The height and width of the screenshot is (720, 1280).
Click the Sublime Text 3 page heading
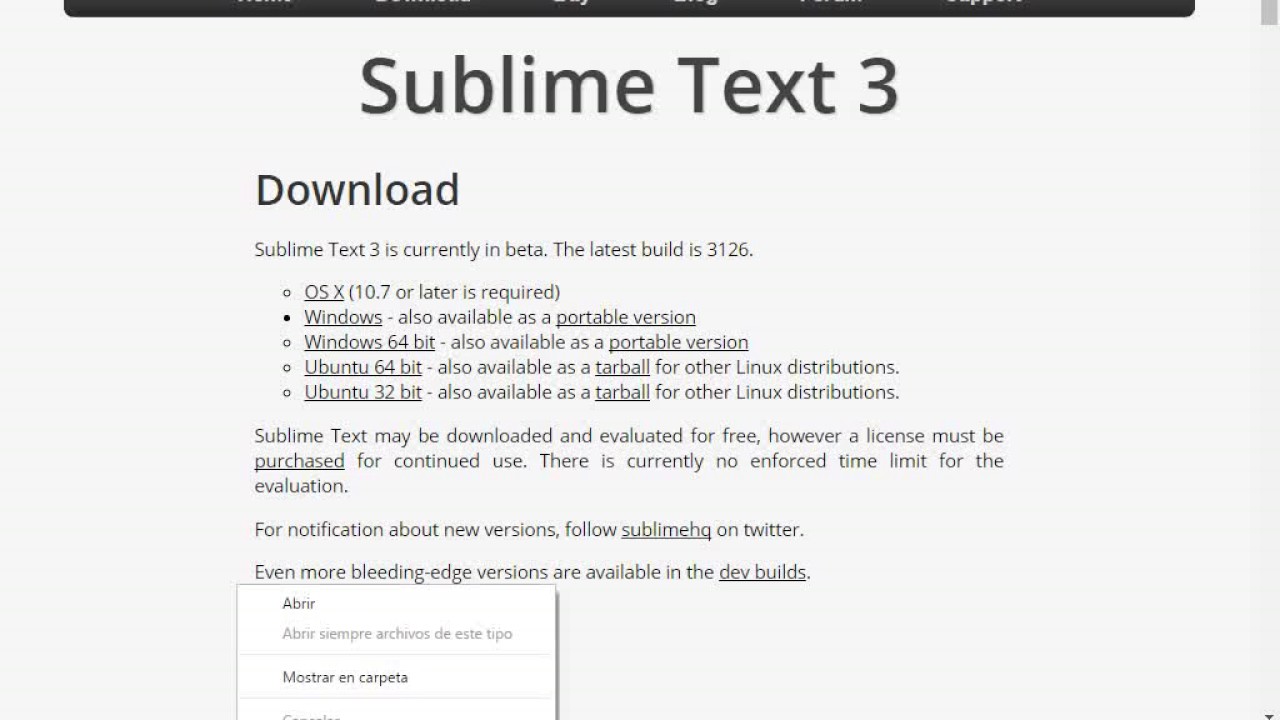629,86
